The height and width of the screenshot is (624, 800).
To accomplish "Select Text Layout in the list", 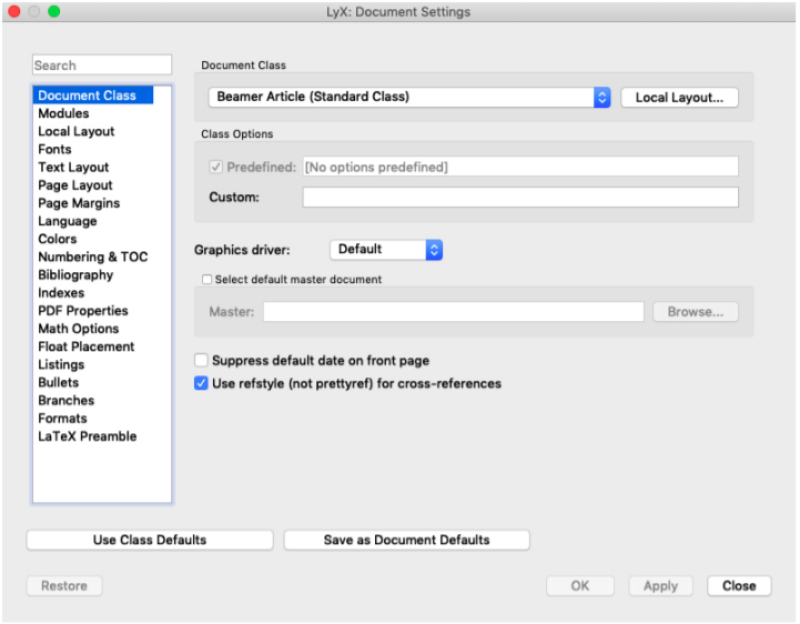I will (73, 167).
